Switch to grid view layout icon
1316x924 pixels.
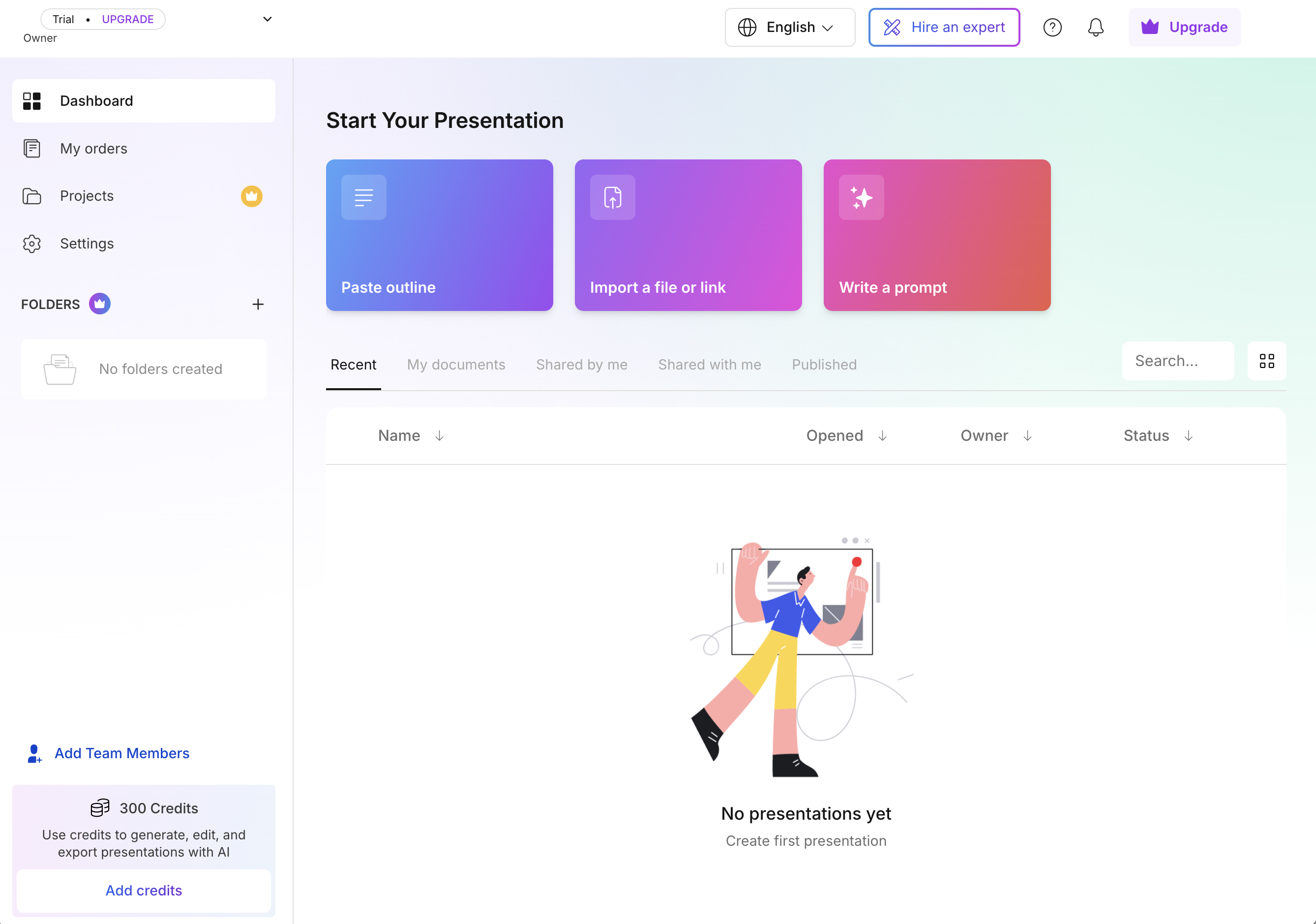[1267, 361]
